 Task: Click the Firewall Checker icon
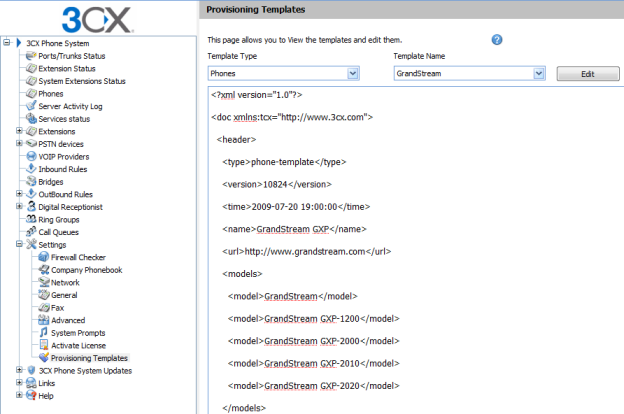[44, 257]
